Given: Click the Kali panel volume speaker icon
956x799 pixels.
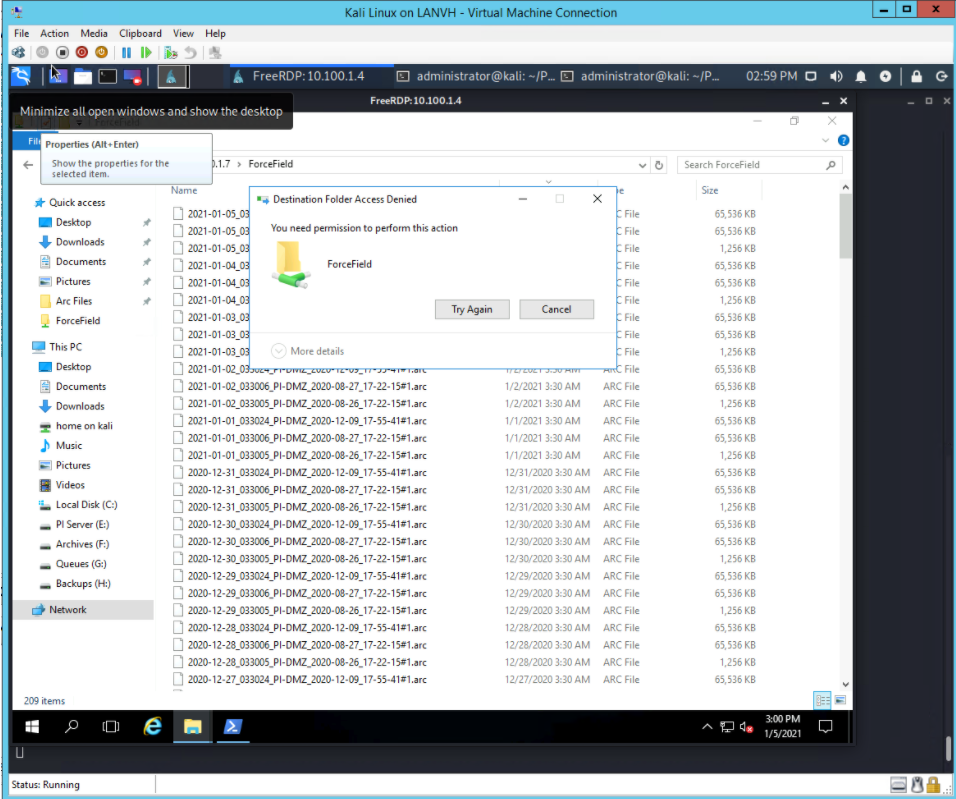Looking at the screenshot, I should tap(836, 76).
